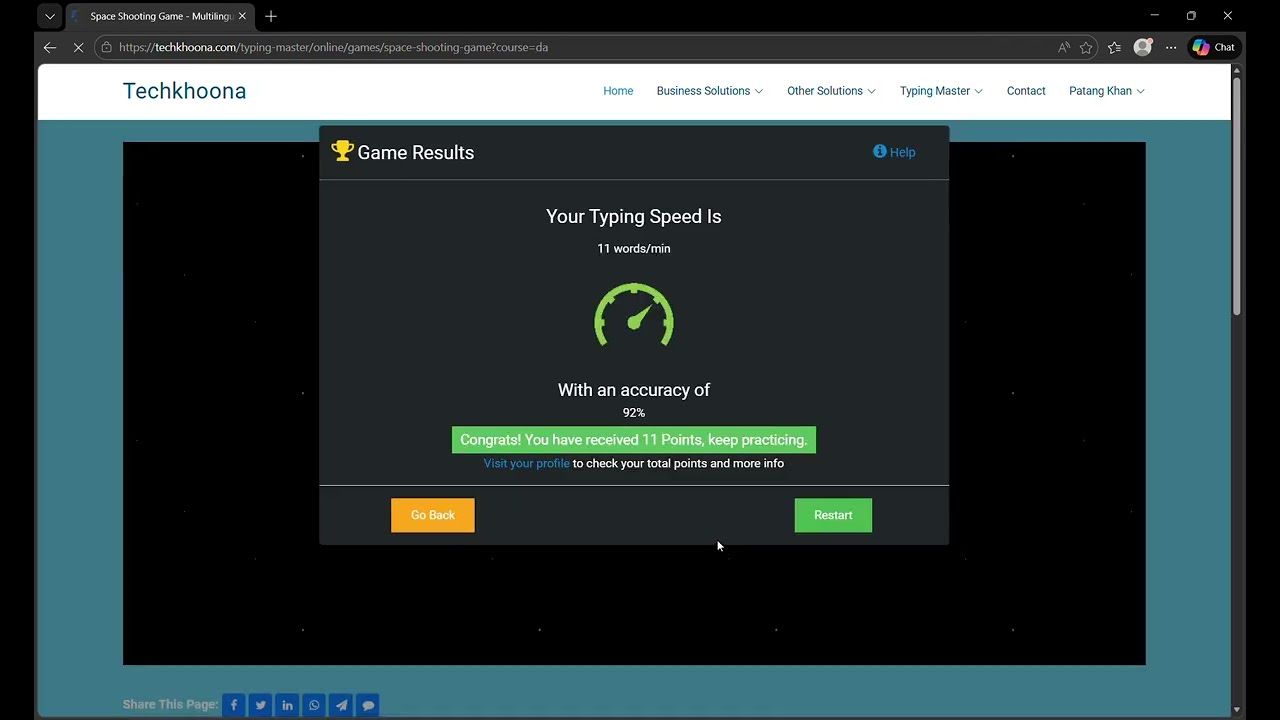Viewport: 1280px width, 720px height.
Task: Open a new browser tab
Action: [271, 16]
